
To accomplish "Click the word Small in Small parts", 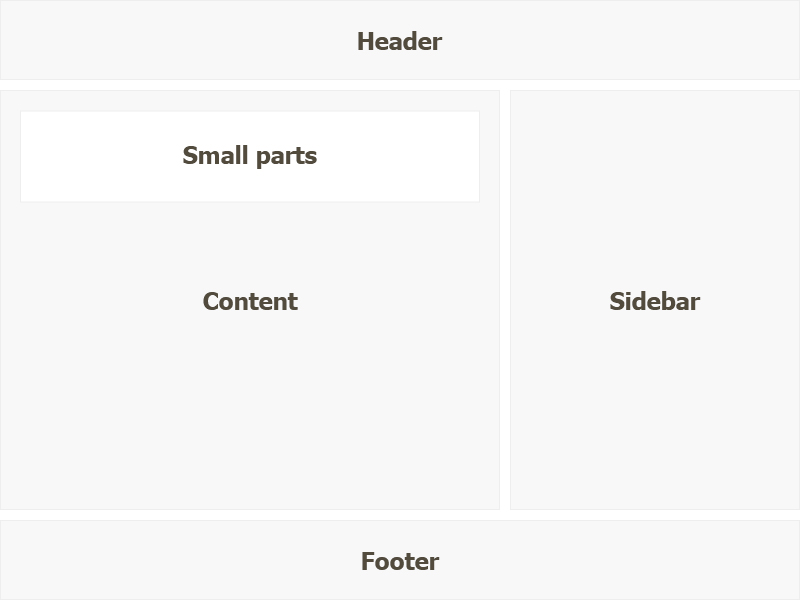I will pyautogui.click(x=215, y=155).
